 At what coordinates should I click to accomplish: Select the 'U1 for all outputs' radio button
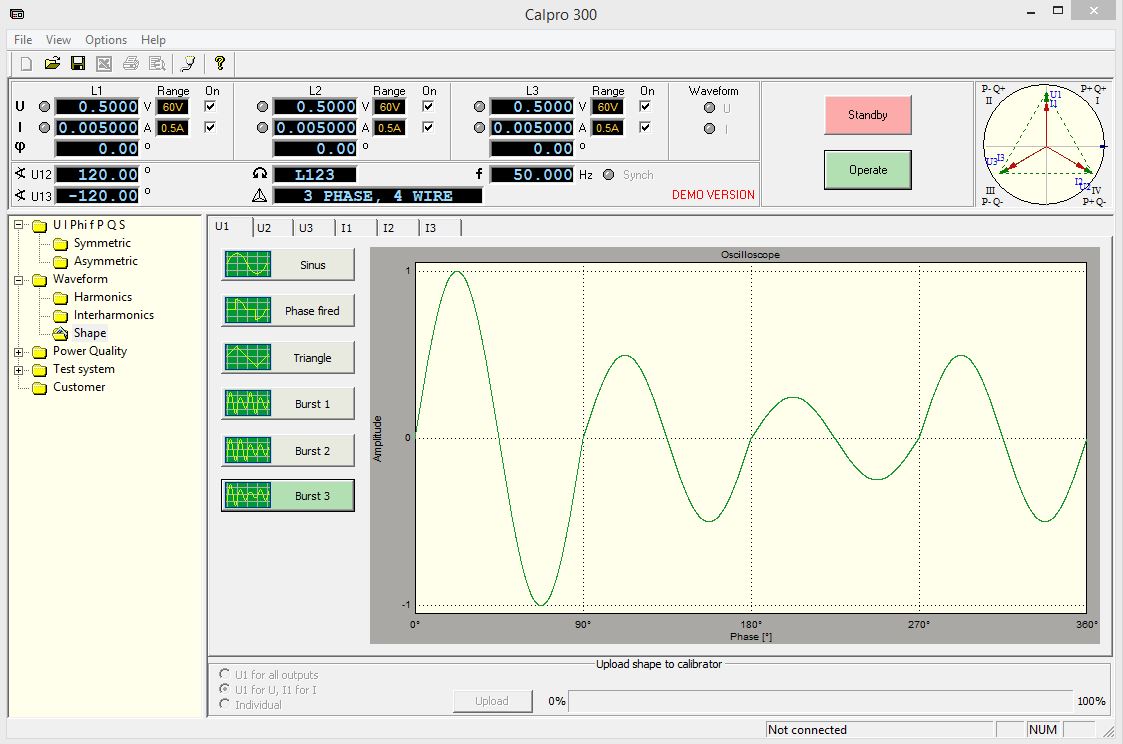pyautogui.click(x=225, y=674)
